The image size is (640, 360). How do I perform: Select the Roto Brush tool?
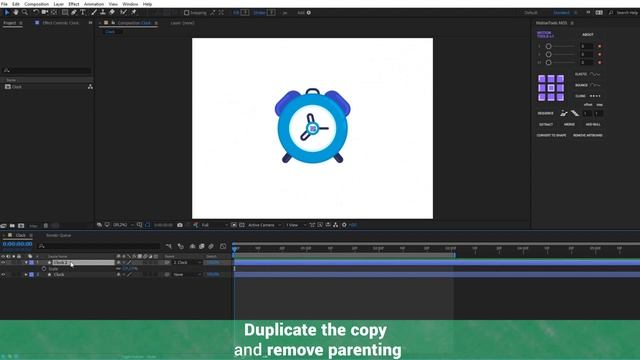tap(123, 13)
